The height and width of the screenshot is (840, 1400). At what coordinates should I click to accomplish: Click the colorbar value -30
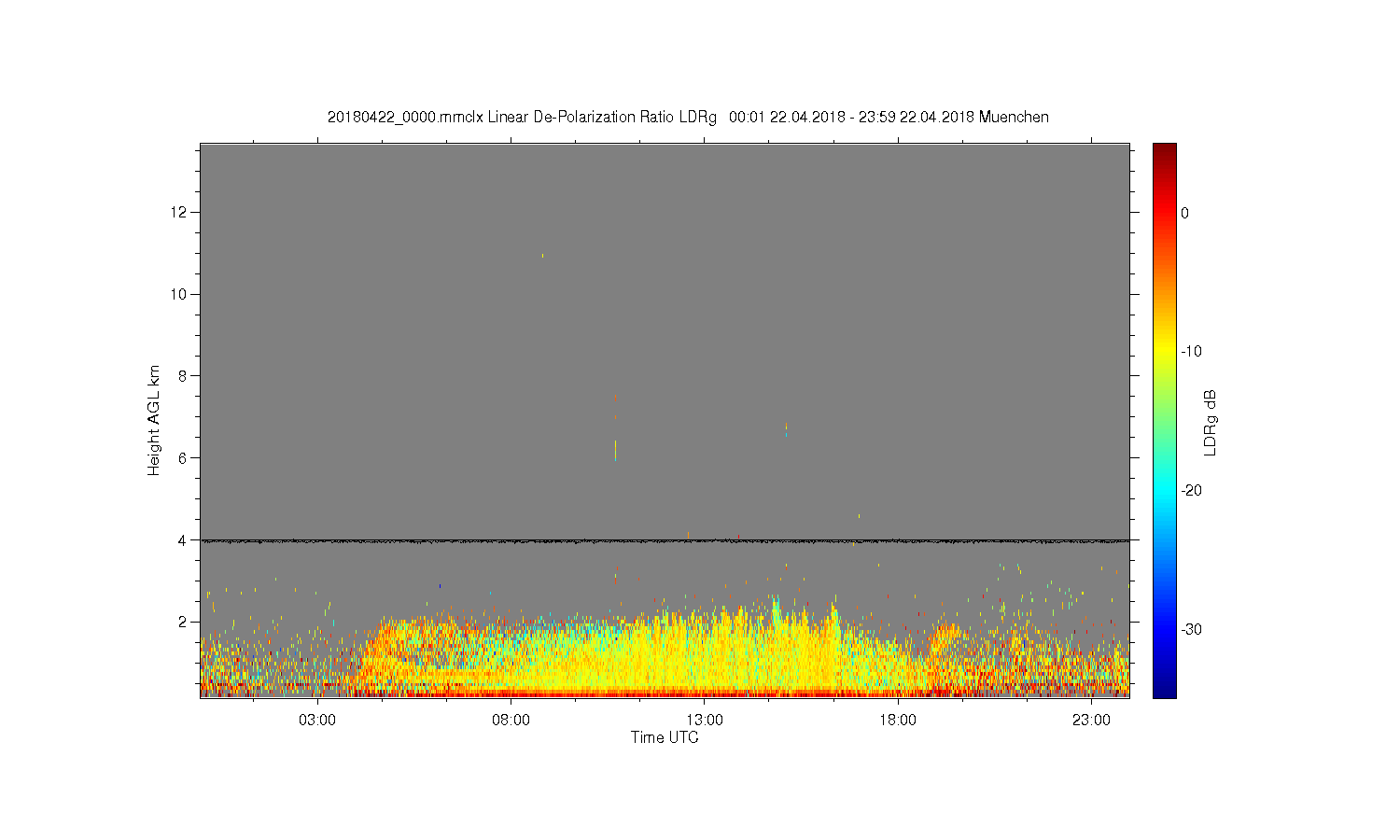coord(1191,630)
